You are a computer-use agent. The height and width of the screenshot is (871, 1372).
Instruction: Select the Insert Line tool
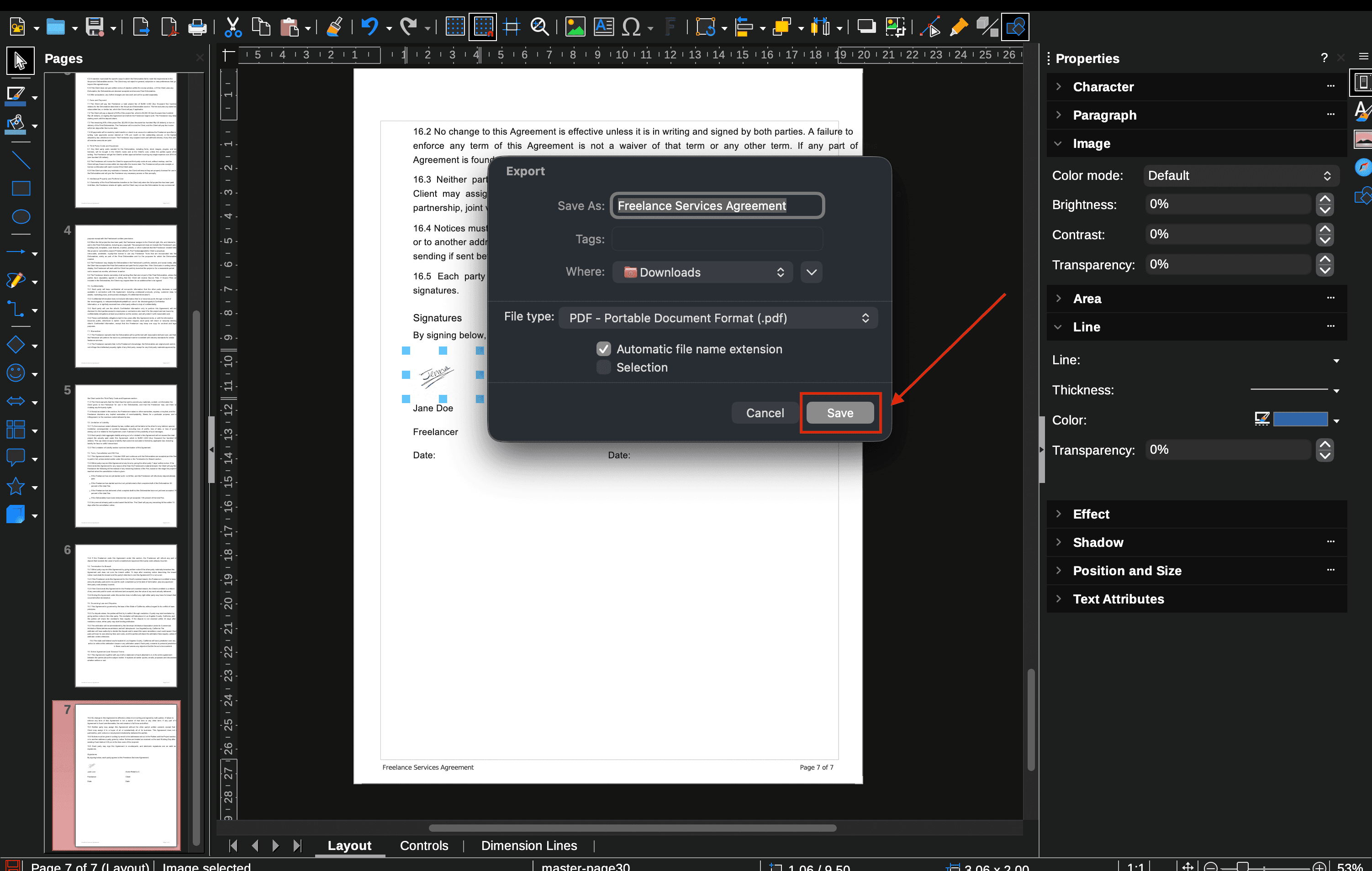pos(21,161)
